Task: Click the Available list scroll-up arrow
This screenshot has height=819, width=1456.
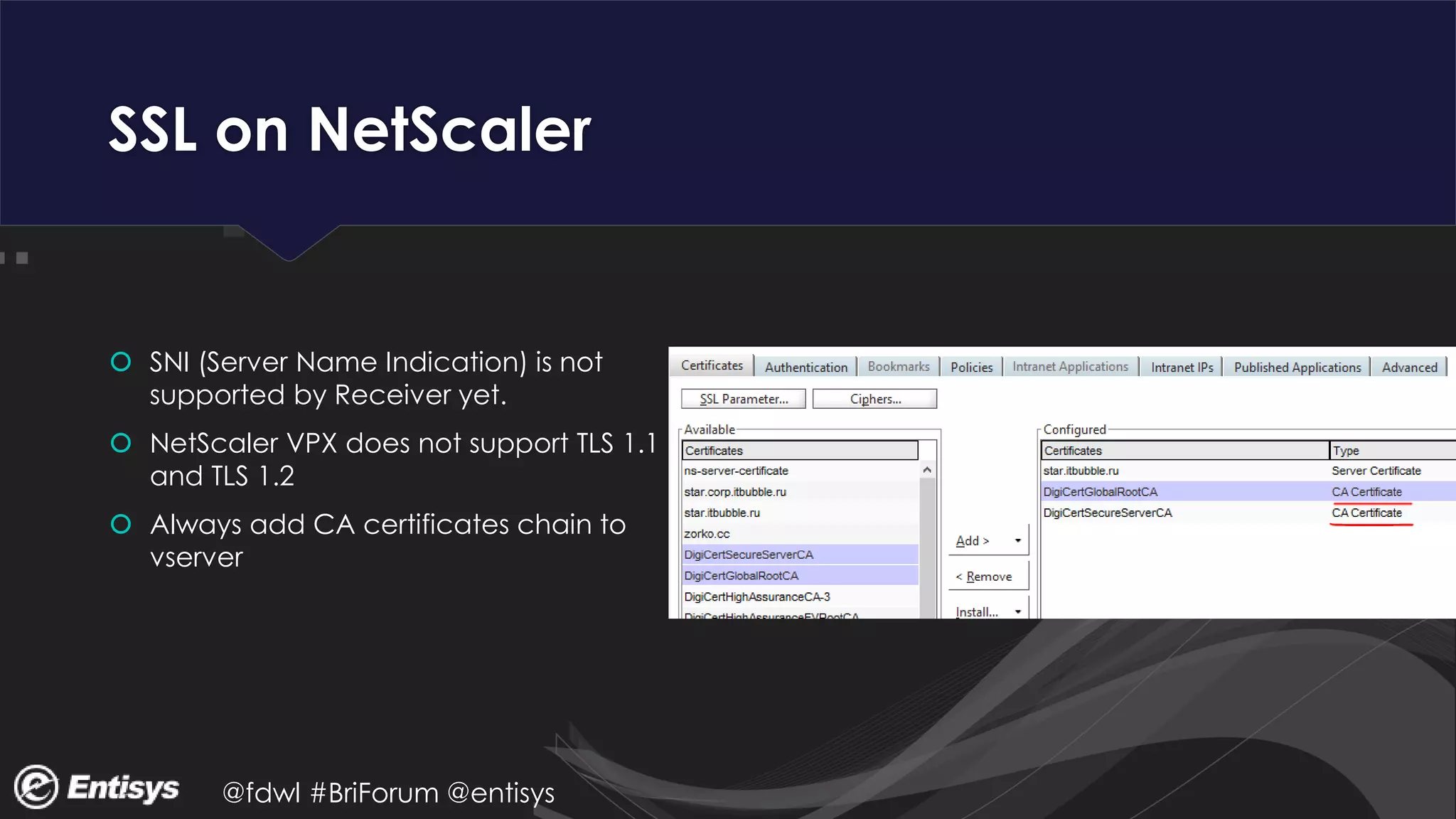Action: [927, 470]
